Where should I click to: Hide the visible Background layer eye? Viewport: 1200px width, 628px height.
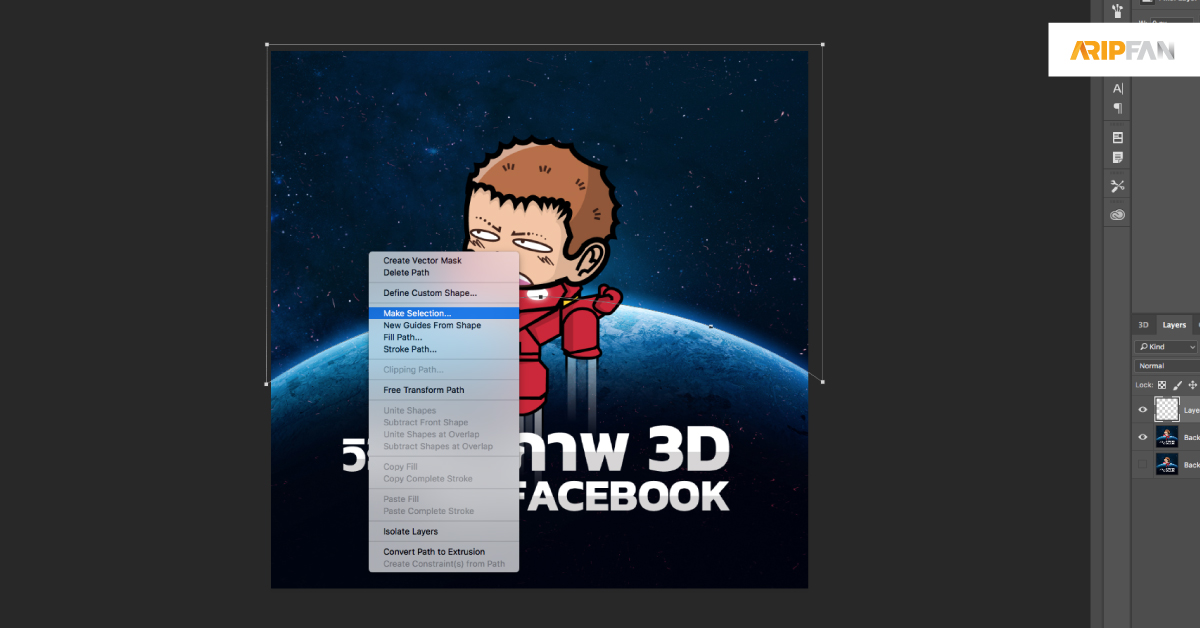coord(1142,437)
